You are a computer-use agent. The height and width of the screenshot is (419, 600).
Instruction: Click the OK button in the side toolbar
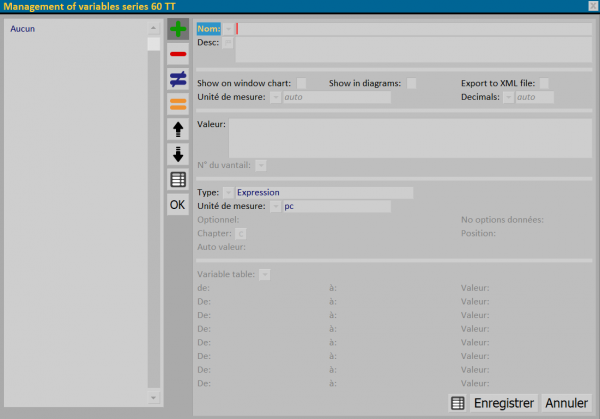coord(178,205)
